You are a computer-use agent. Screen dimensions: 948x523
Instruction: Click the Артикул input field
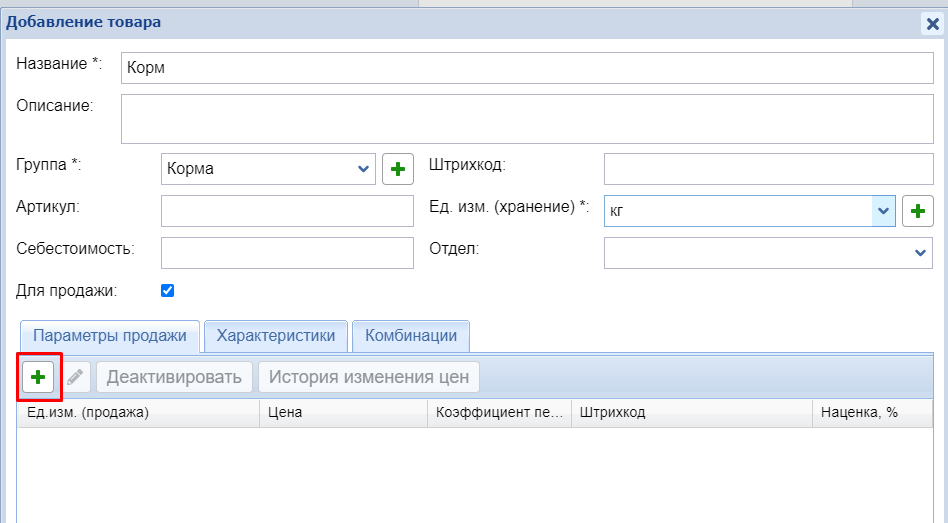point(287,211)
